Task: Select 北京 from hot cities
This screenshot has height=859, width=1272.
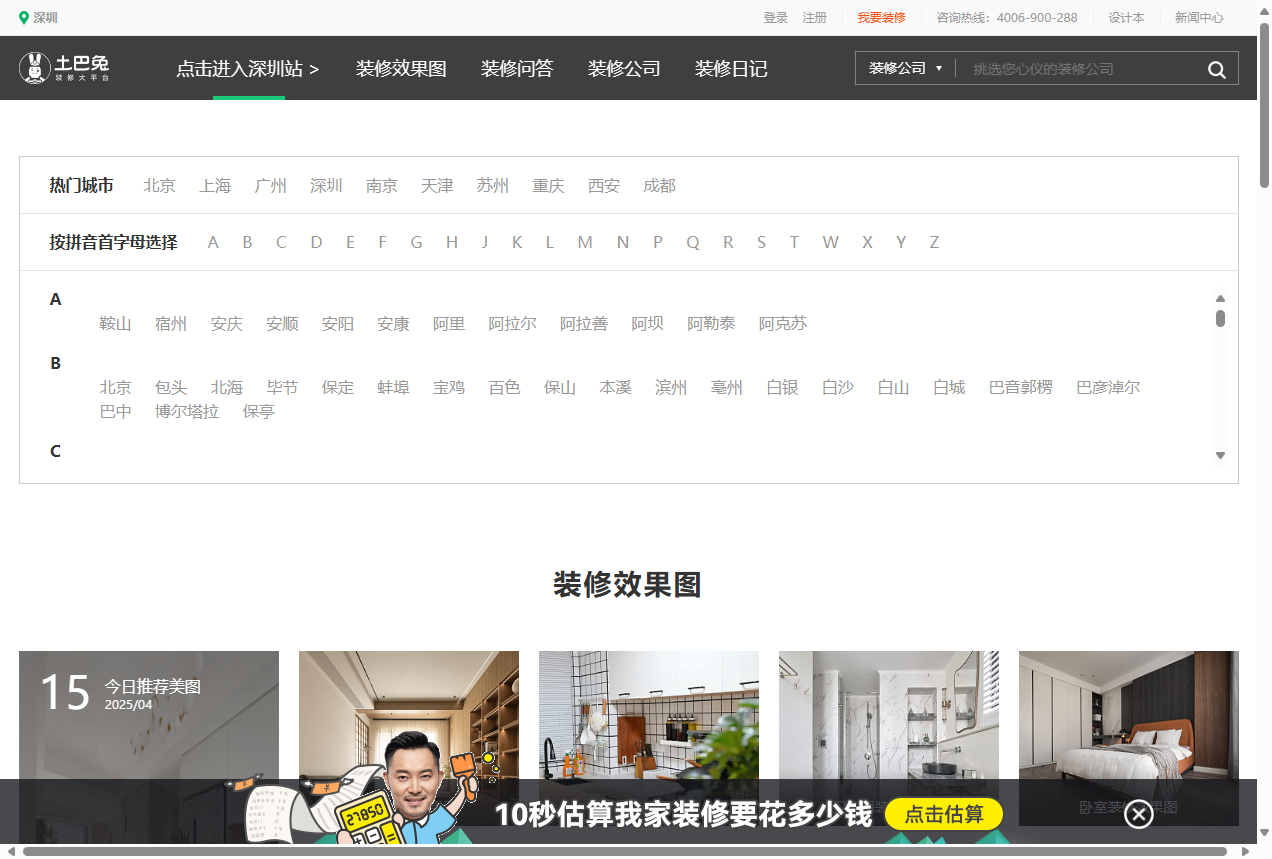Action: tap(160, 185)
